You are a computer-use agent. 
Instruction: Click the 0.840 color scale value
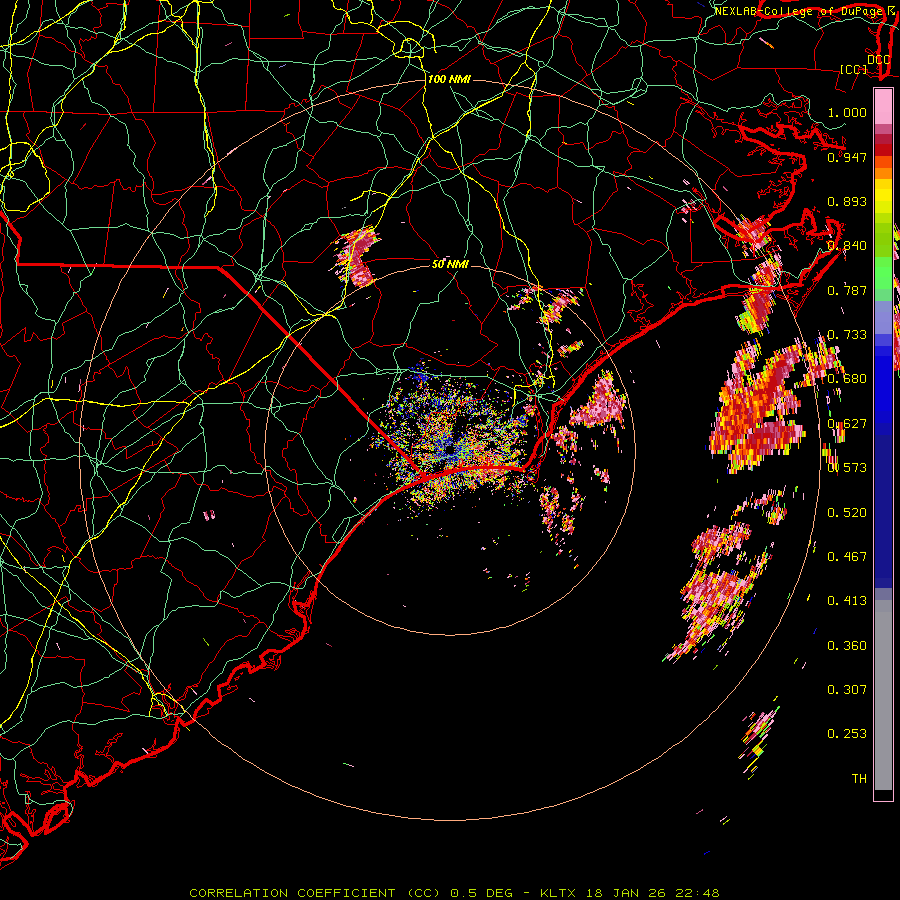(x=847, y=246)
